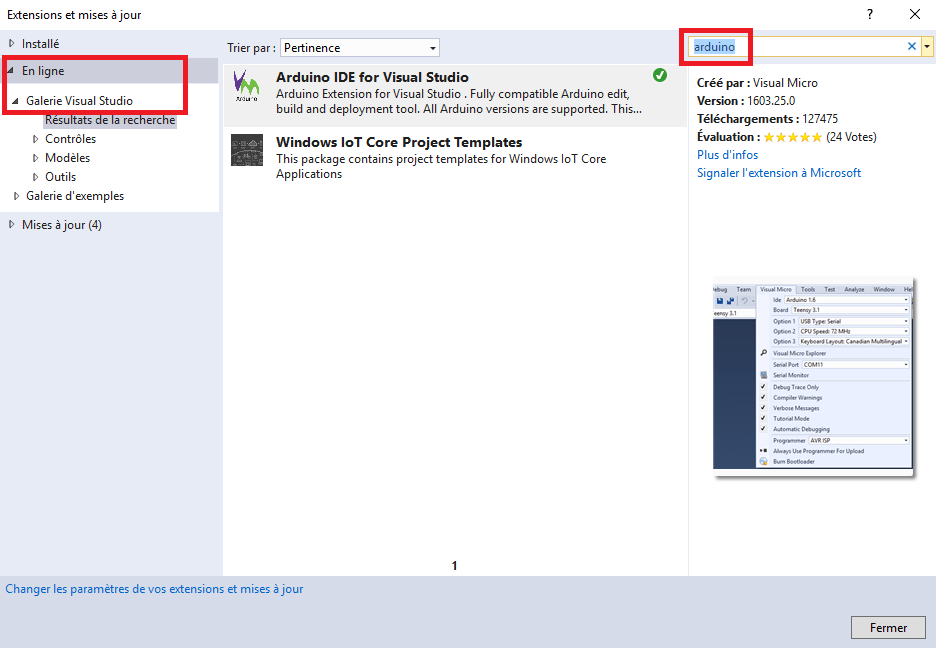
Task: Select the Modèles category
Action: 67,158
